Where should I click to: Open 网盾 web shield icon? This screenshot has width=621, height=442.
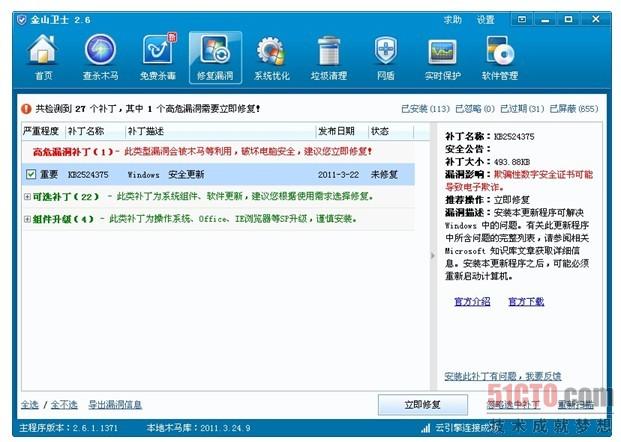(385, 57)
